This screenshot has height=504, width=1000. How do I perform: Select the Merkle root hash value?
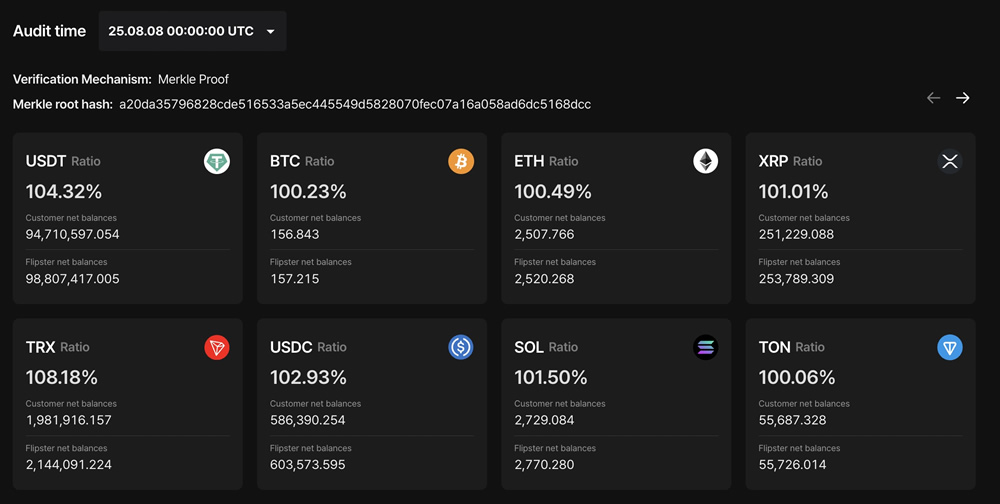(355, 104)
